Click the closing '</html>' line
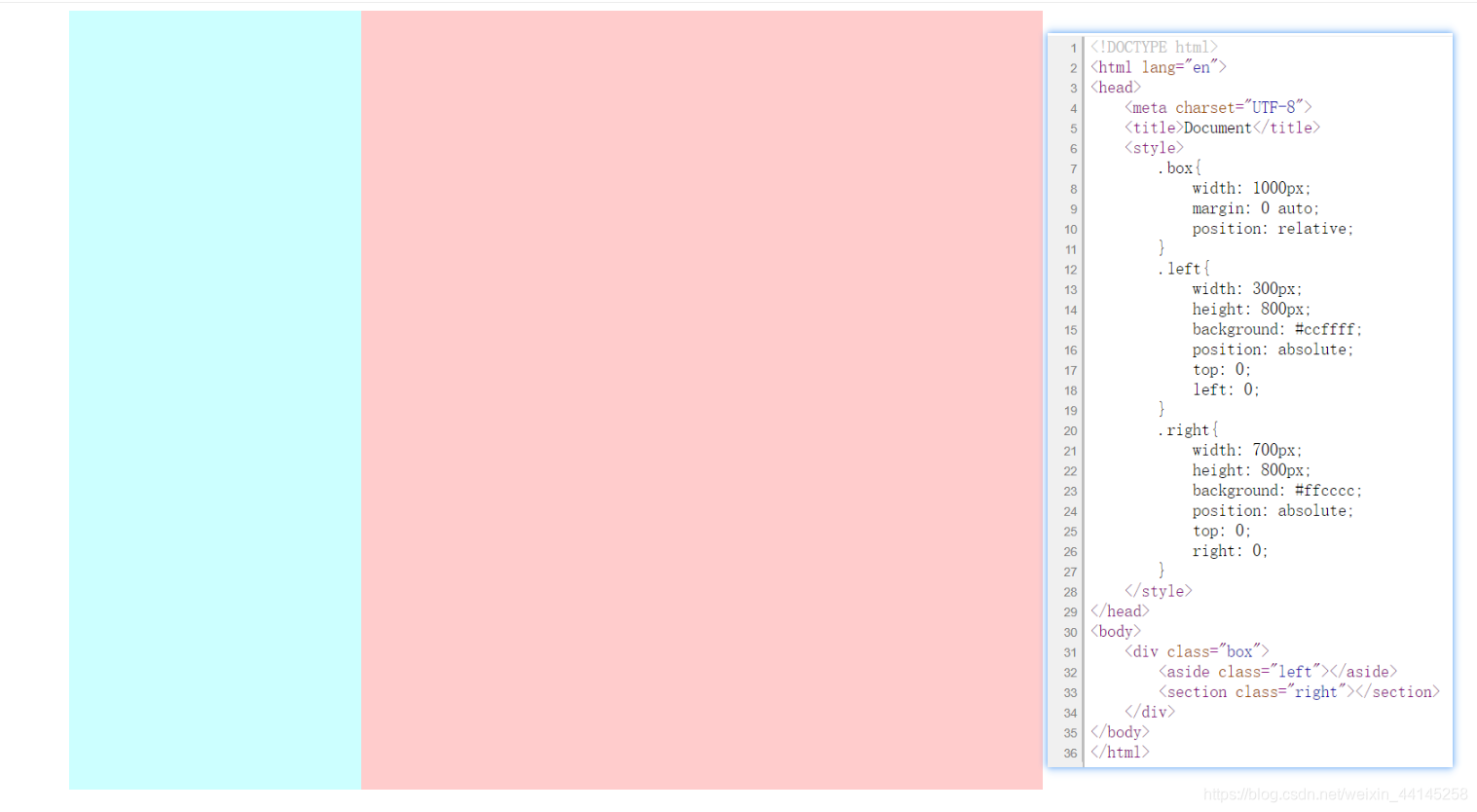 [x=1120, y=753]
